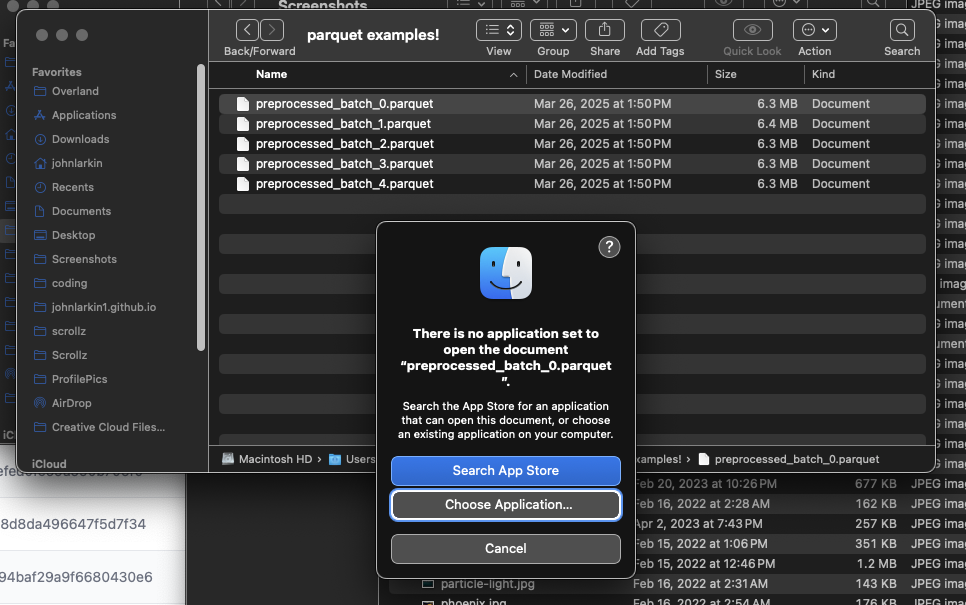
Task: Open johnlarkin home folder in sidebar
Action: (77, 163)
